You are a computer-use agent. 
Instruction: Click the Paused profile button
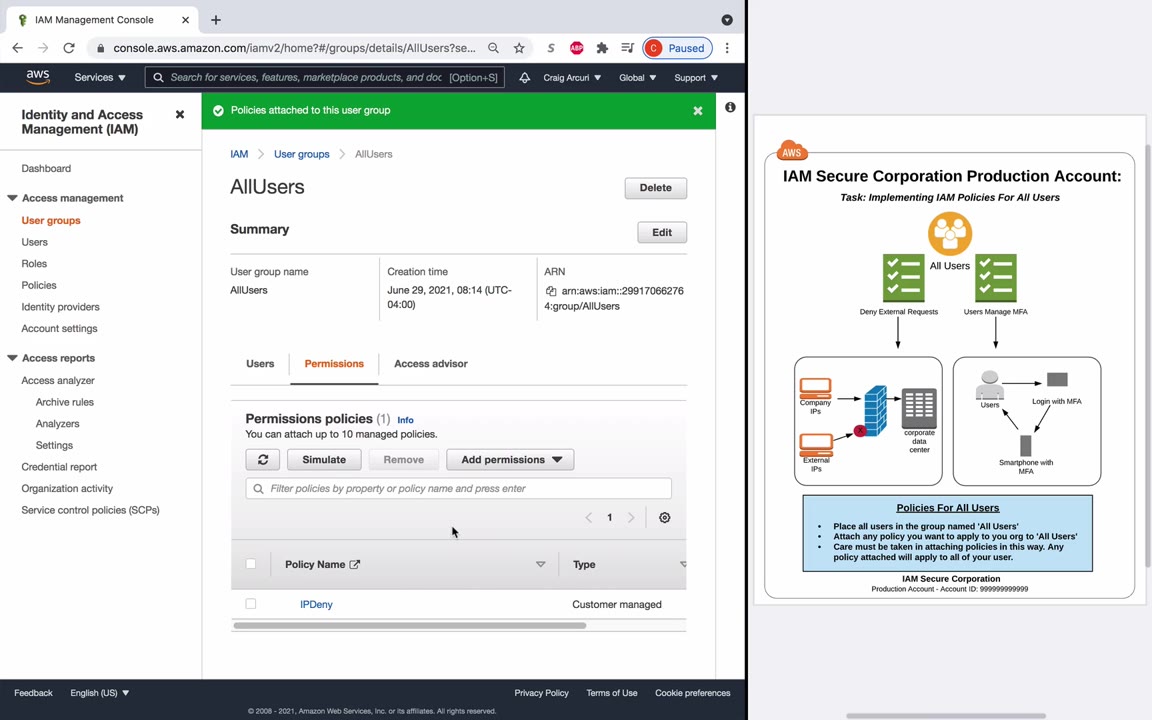(677, 48)
